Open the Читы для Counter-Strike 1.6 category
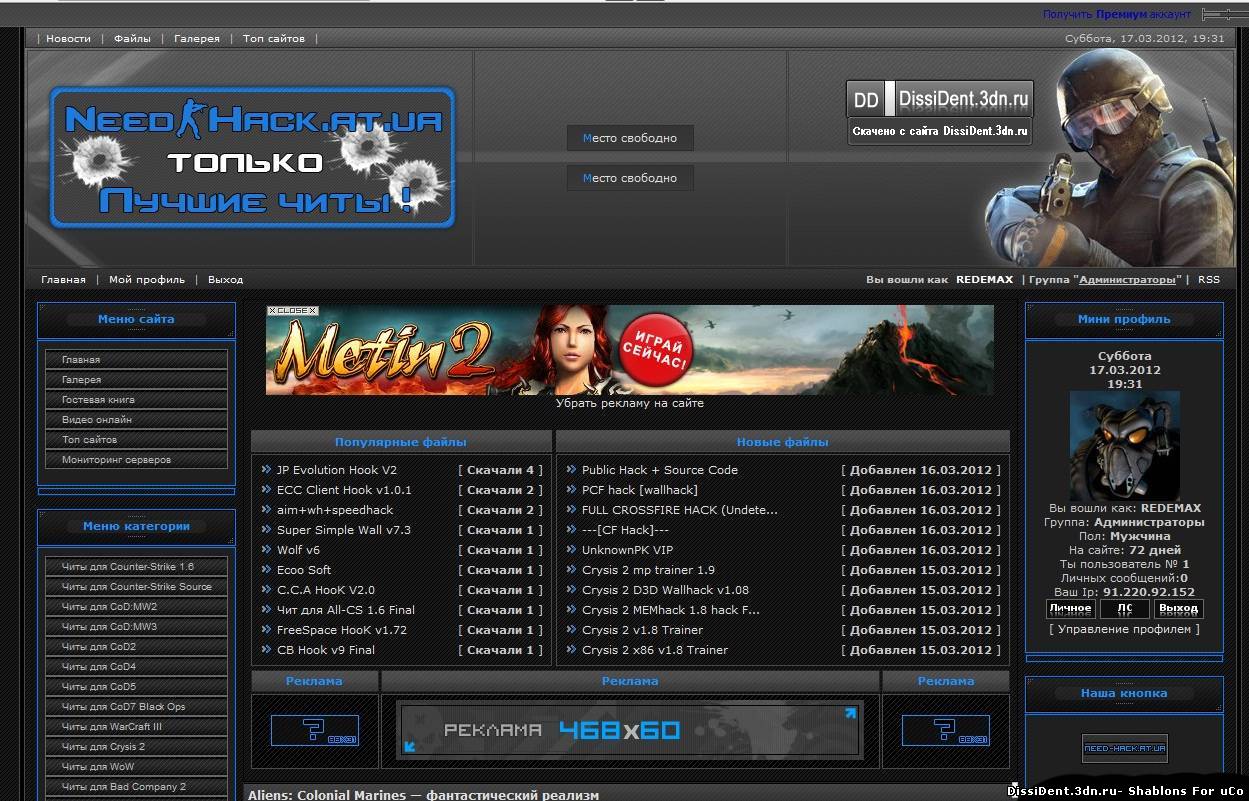The image size is (1249, 801). [x=137, y=567]
